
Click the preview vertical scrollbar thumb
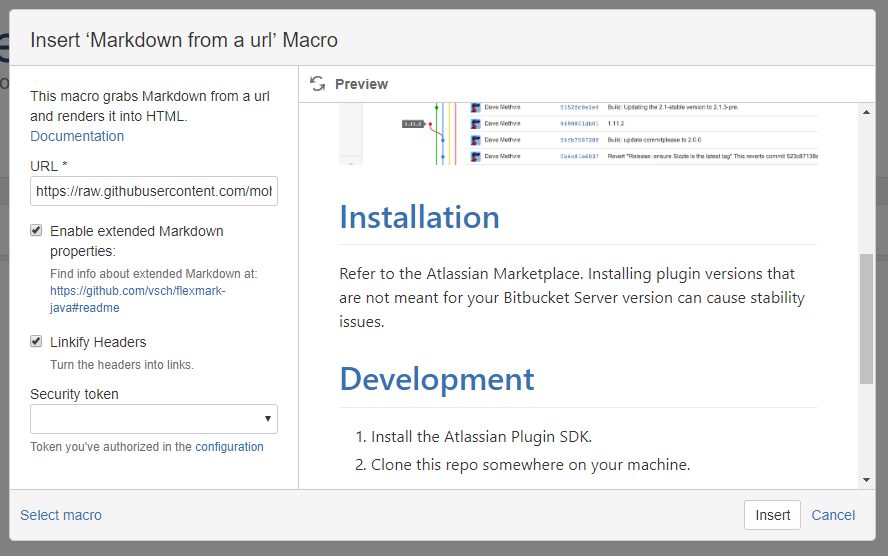coord(866,319)
